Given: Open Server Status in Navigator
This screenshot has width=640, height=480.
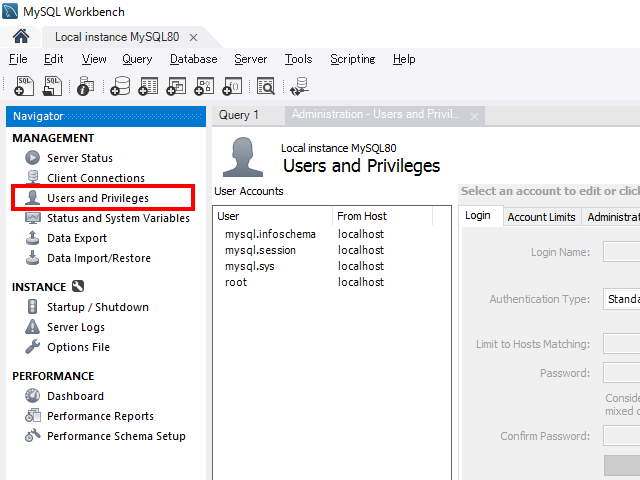Looking at the screenshot, I should coord(79,158).
